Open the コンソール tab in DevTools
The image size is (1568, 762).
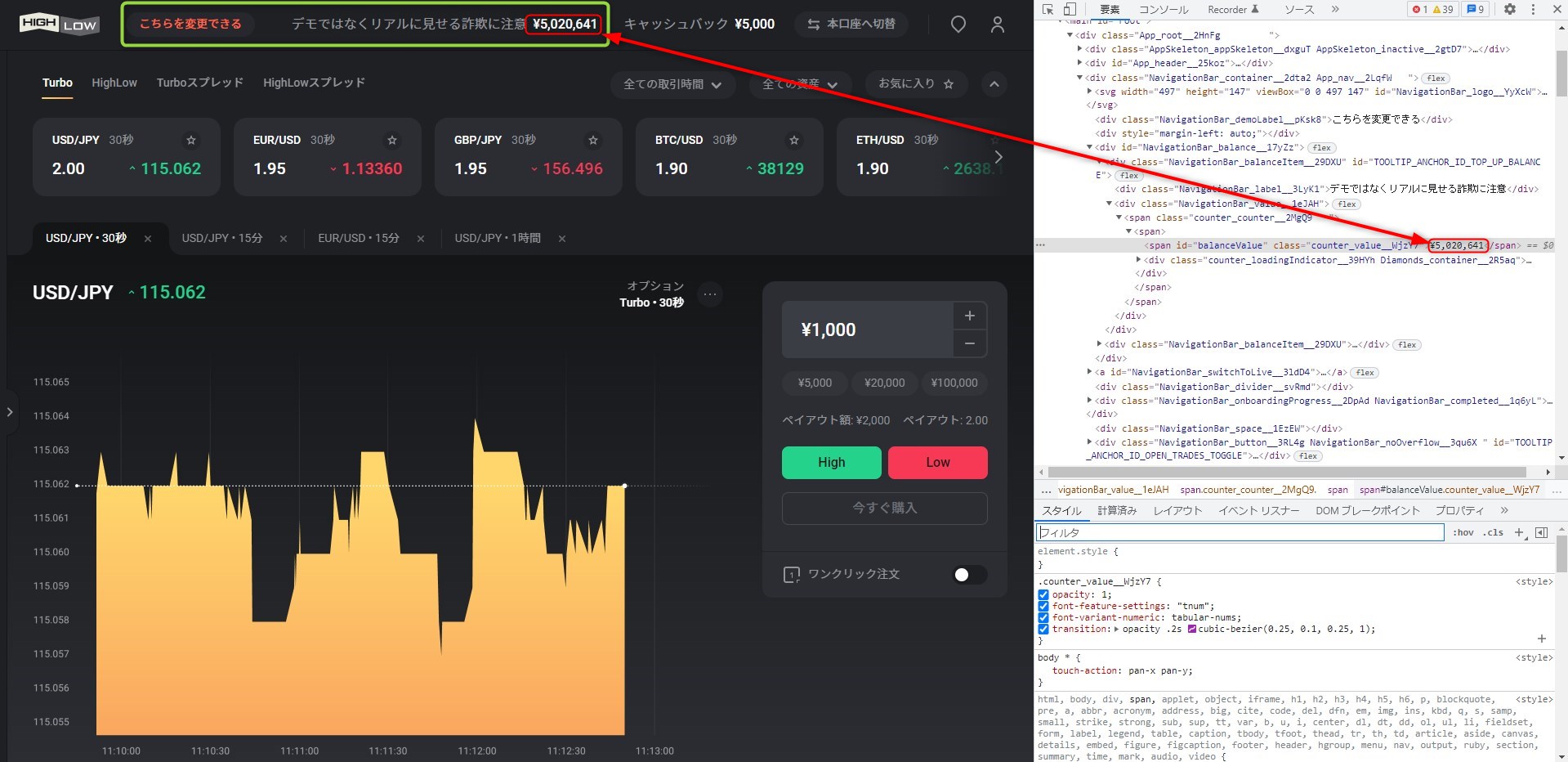1164,10
